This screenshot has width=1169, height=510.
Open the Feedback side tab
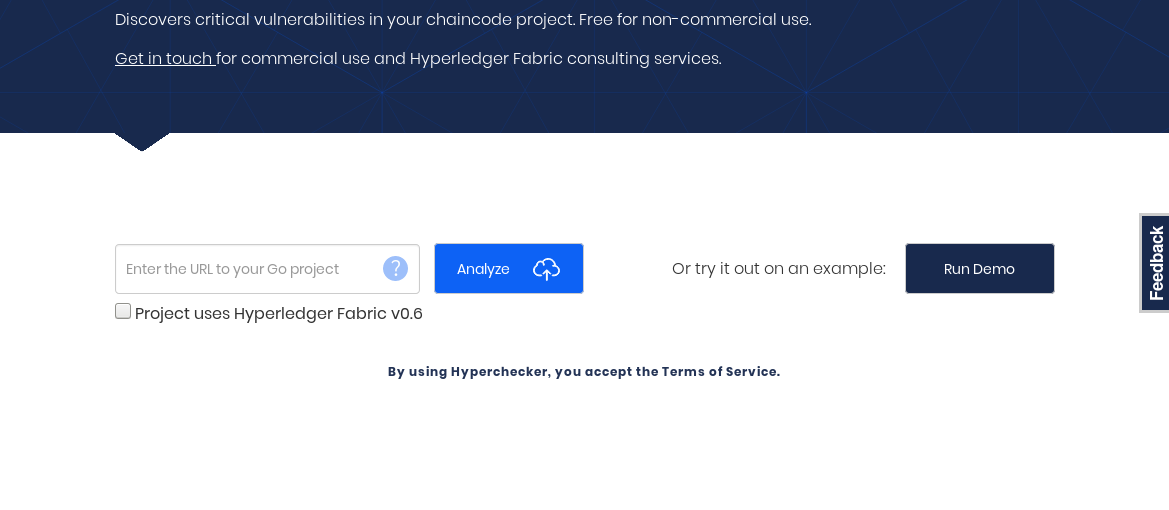(1155, 262)
